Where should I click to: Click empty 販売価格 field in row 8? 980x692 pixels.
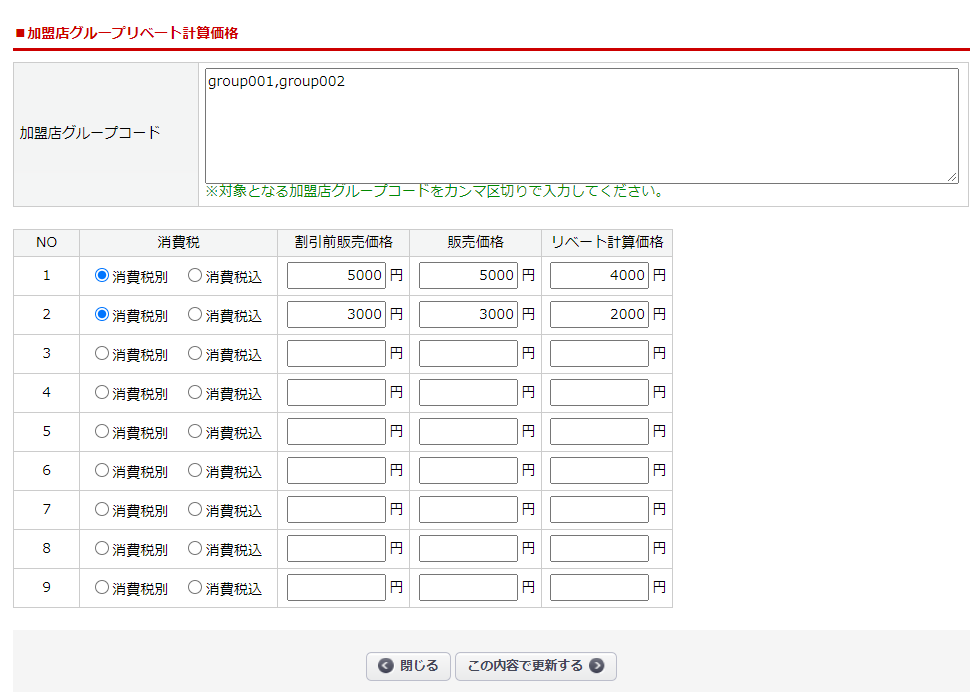click(468, 548)
